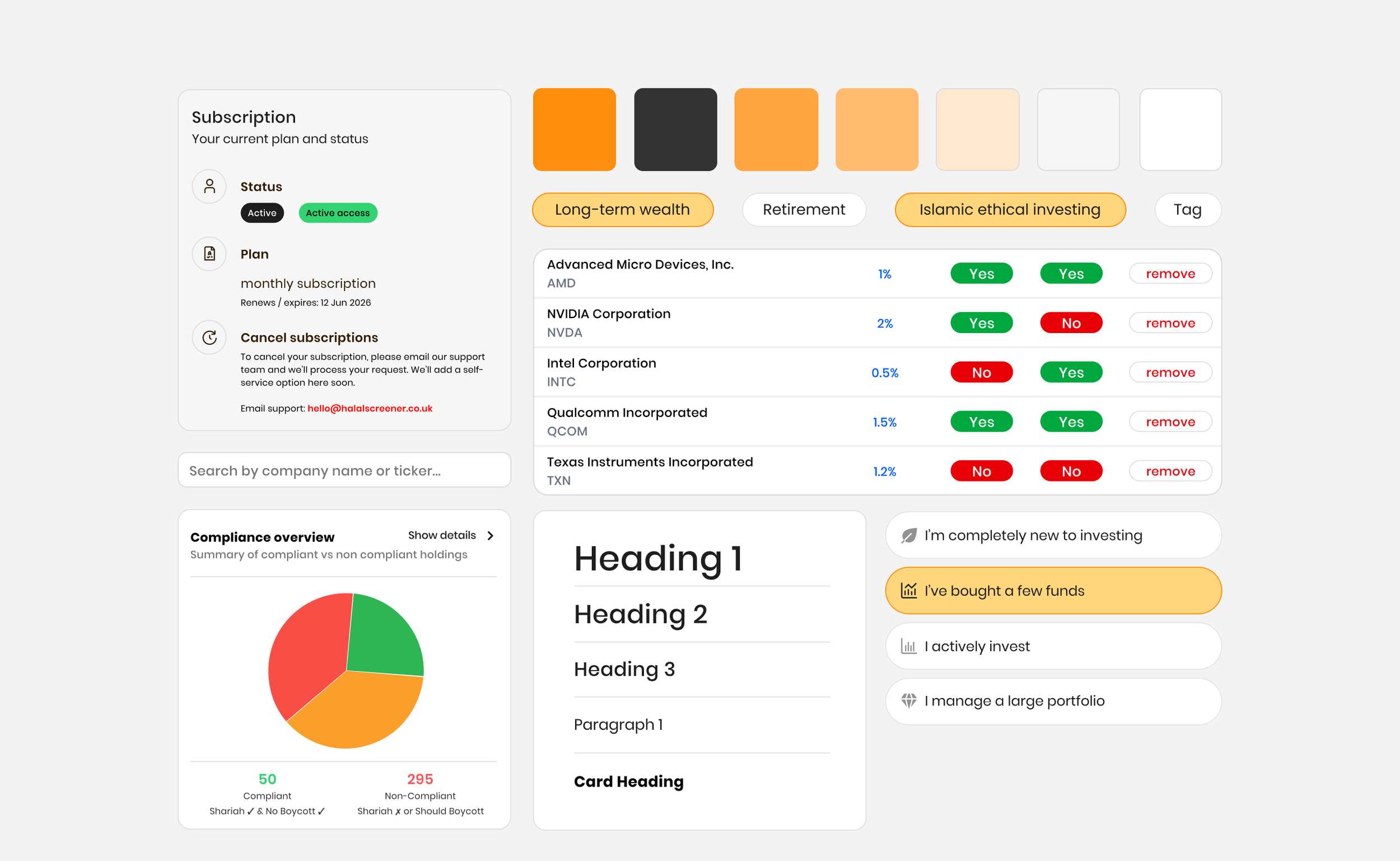
Task: Pick the bright orange color swatch
Action: pos(574,129)
